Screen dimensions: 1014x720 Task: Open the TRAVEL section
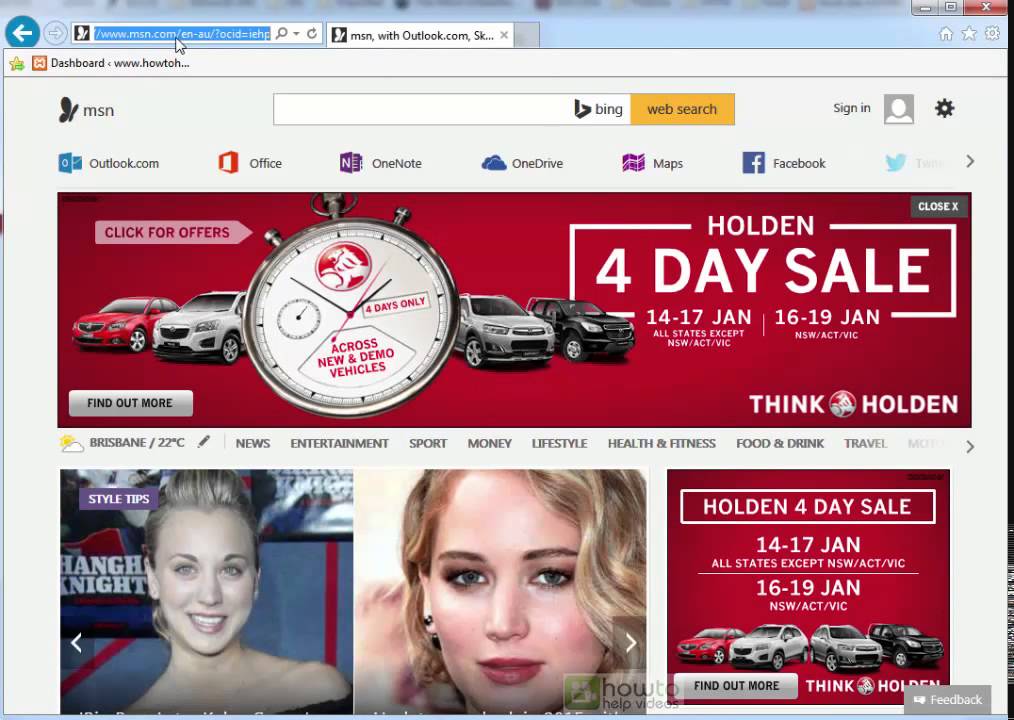click(x=865, y=444)
